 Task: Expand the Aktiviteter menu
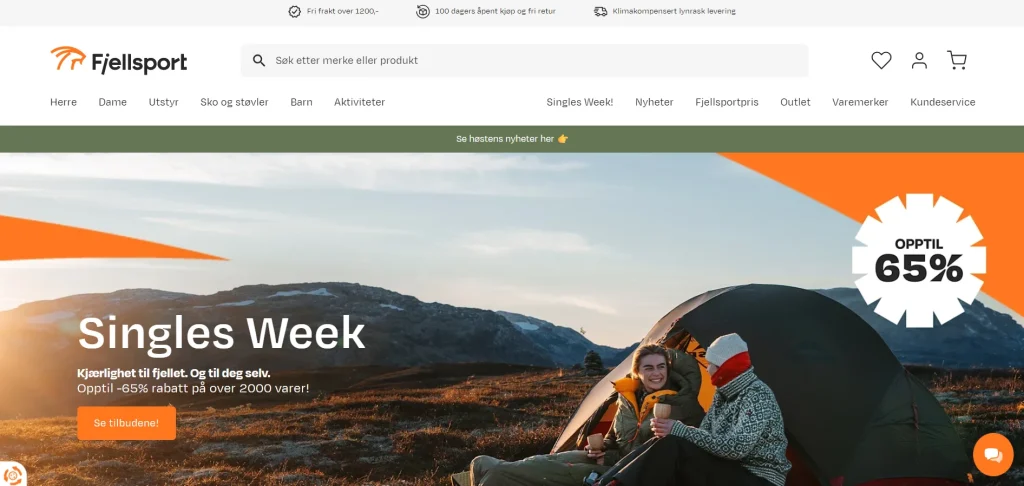point(359,102)
